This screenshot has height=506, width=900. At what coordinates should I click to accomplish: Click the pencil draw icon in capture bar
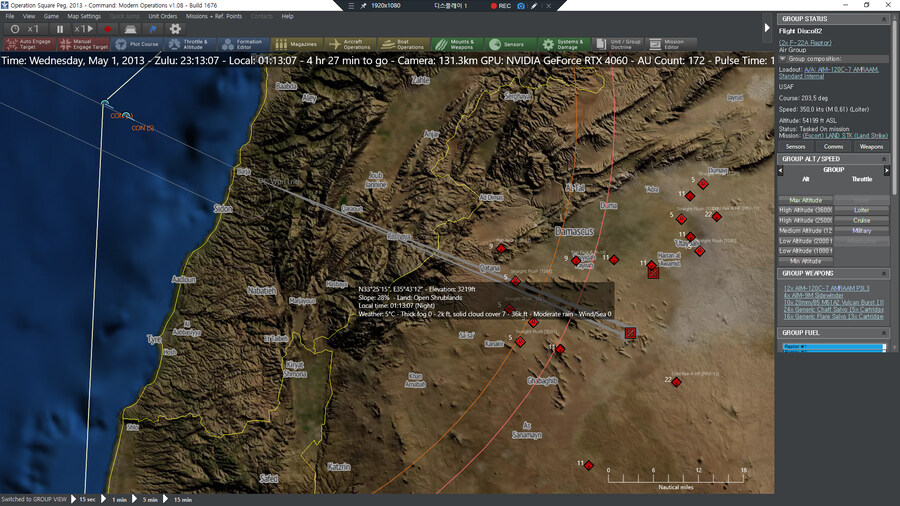pyautogui.click(x=534, y=6)
